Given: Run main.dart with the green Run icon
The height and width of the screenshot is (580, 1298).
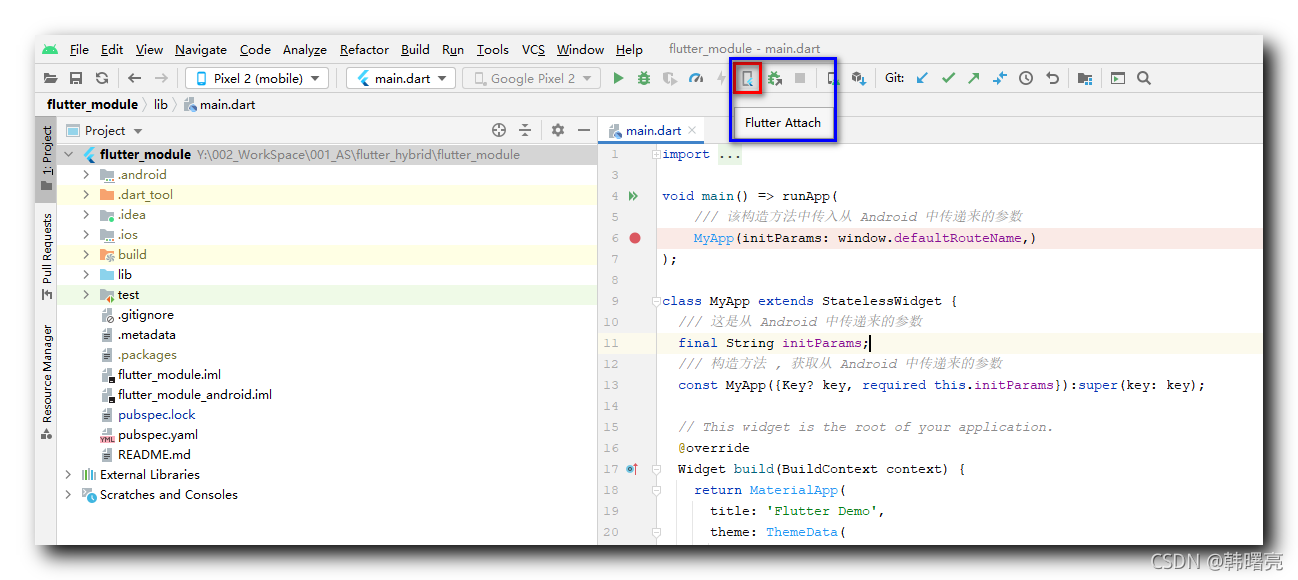Looking at the screenshot, I should (x=619, y=78).
